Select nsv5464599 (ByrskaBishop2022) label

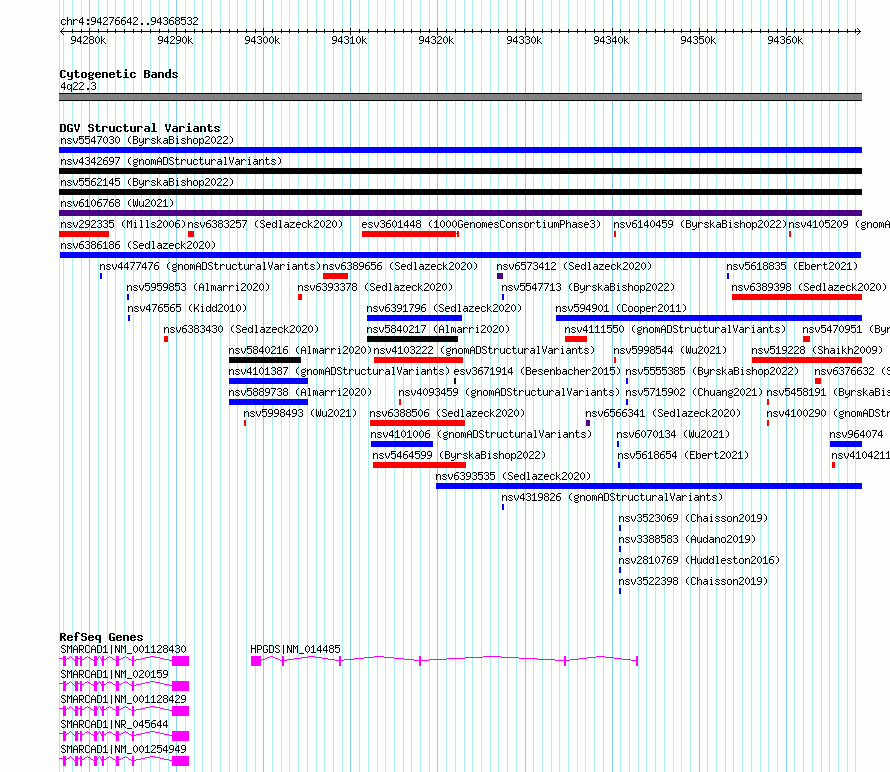[x=459, y=455]
